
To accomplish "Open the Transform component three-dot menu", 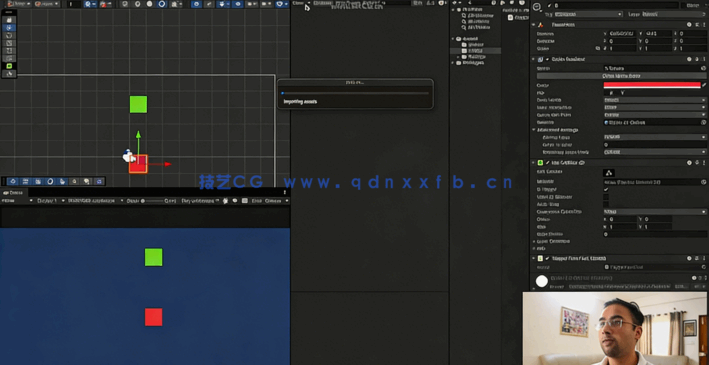I will (x=704, y=24).
